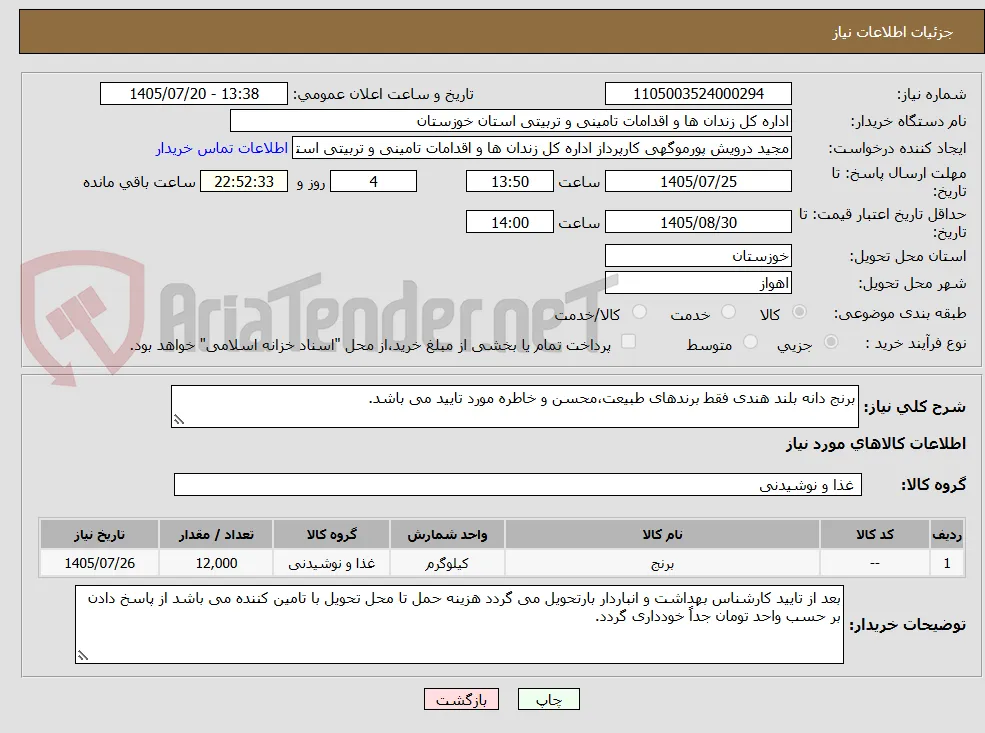
Task: Choose the متوسط purchase type radio
Action: coord(750,342)
